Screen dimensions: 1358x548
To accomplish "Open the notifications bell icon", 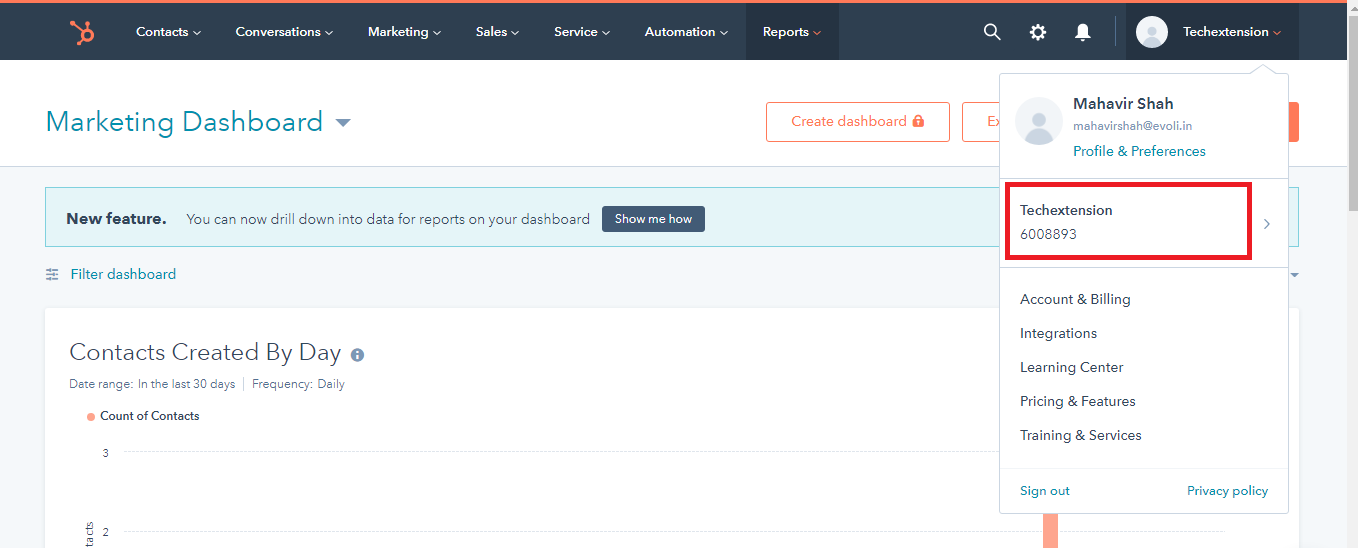I will (1083, 32).
